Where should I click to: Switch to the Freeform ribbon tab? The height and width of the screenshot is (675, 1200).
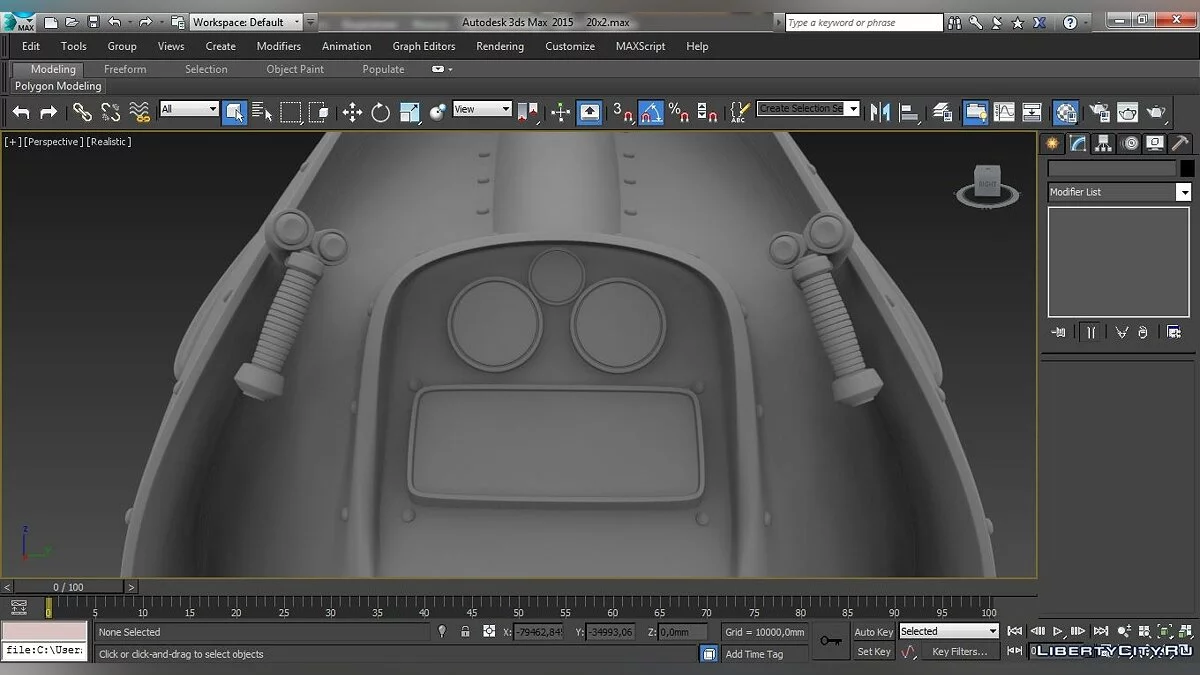point(125,69)
